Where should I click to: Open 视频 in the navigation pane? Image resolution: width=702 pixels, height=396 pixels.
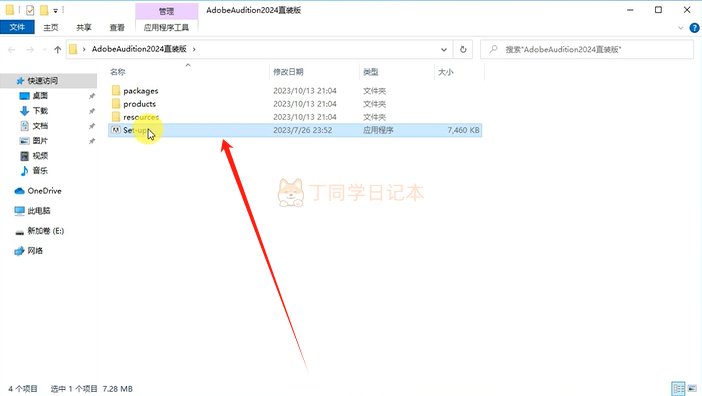pyautogui.click(x=40, y=156)
